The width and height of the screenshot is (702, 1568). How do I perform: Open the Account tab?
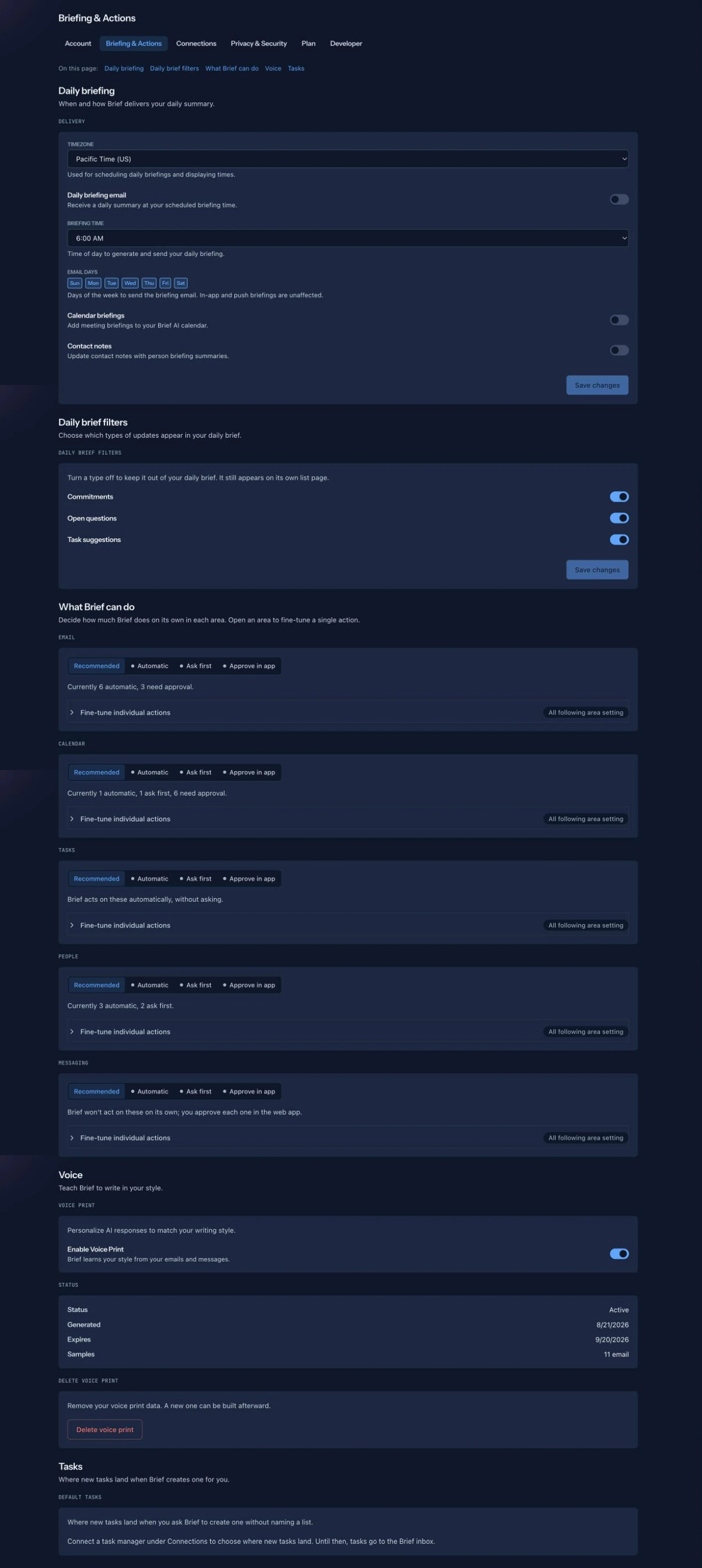pyautogui.click(x=78, y=43)
